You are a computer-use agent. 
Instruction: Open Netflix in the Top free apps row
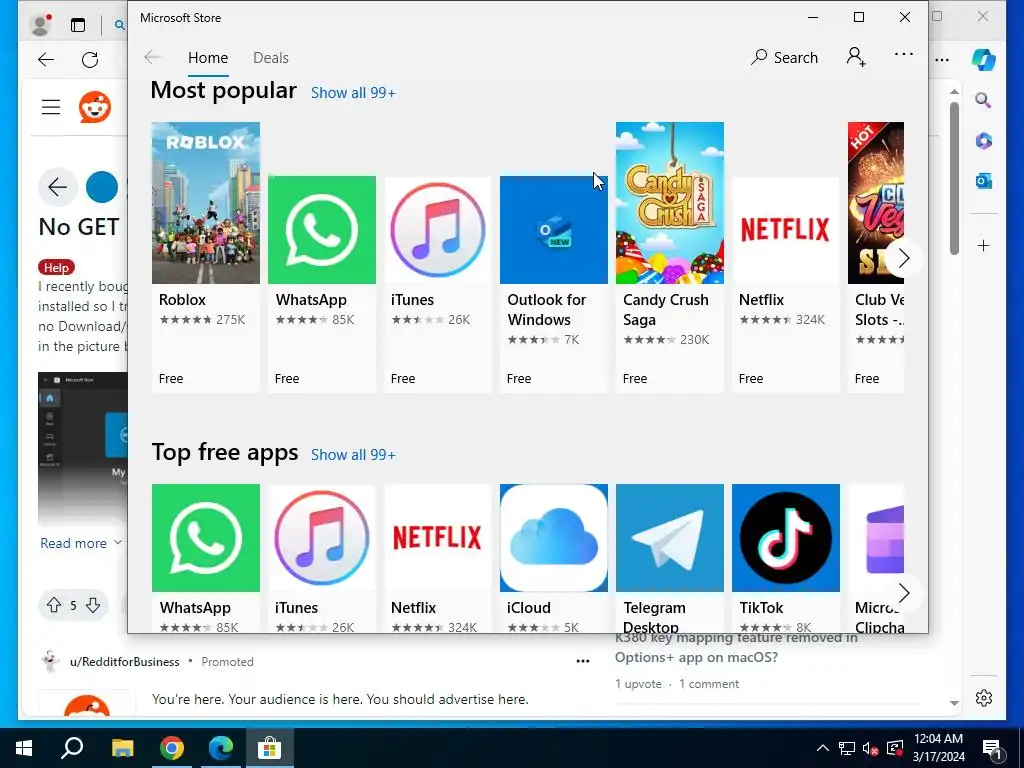pos(438,558)
